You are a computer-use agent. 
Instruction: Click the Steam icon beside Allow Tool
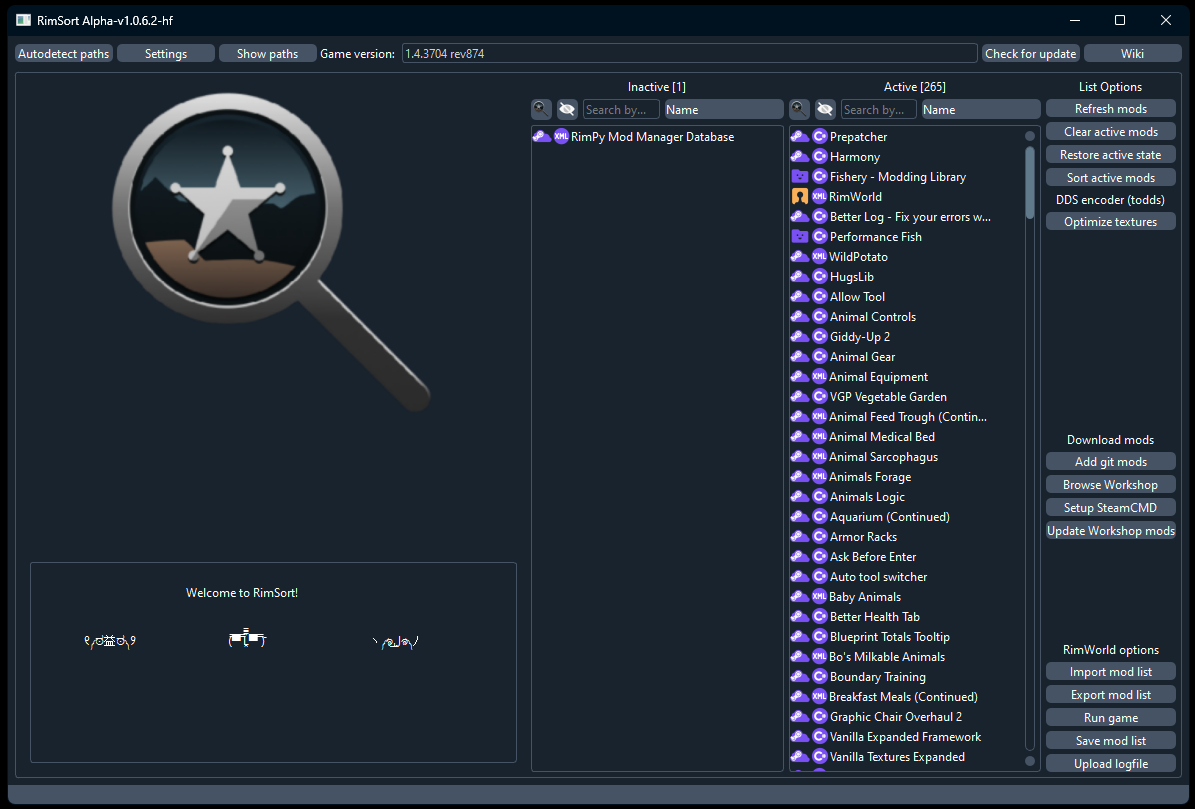click(x=799, y=296)
